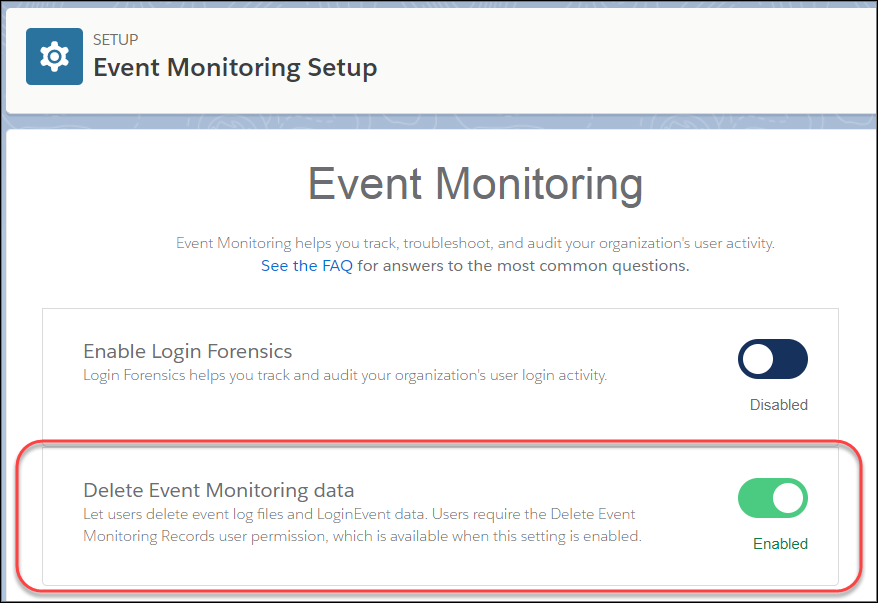The height and width of the screenshot is (603, 878).
Task: Click the large Event Monitoring heading
Action: tap(475, 184)
